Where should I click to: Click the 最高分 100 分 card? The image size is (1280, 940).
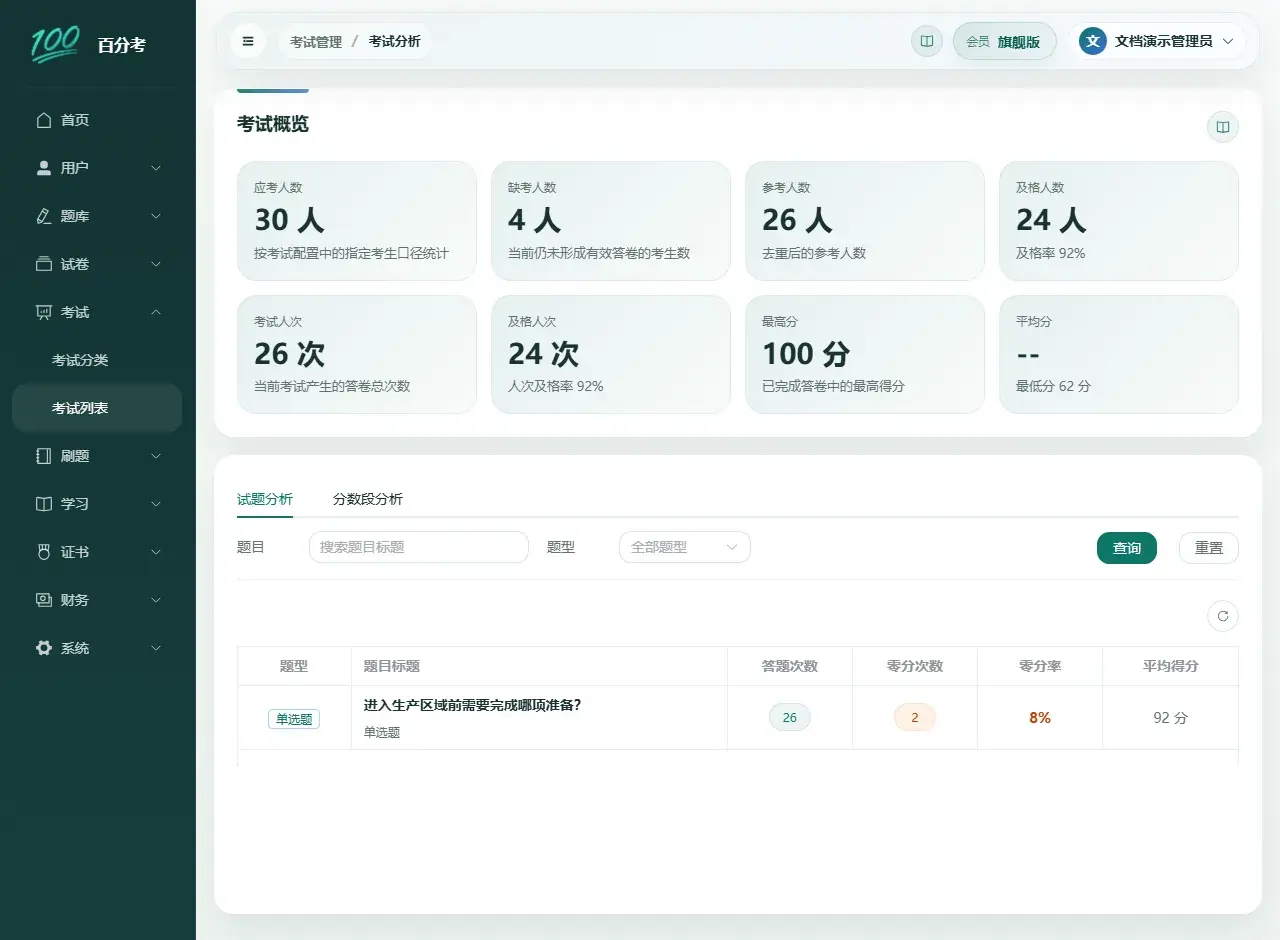pos(865,354)
